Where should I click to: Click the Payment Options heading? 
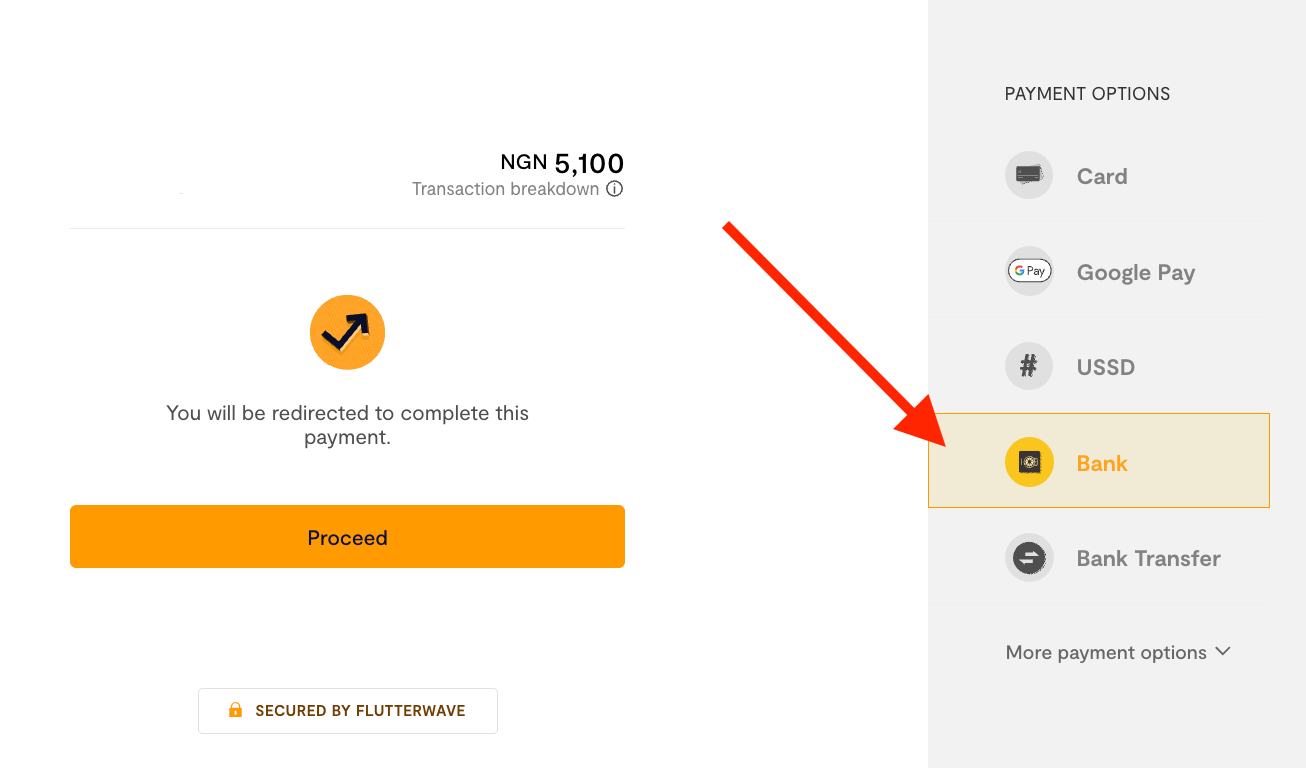click(1087, 94)
